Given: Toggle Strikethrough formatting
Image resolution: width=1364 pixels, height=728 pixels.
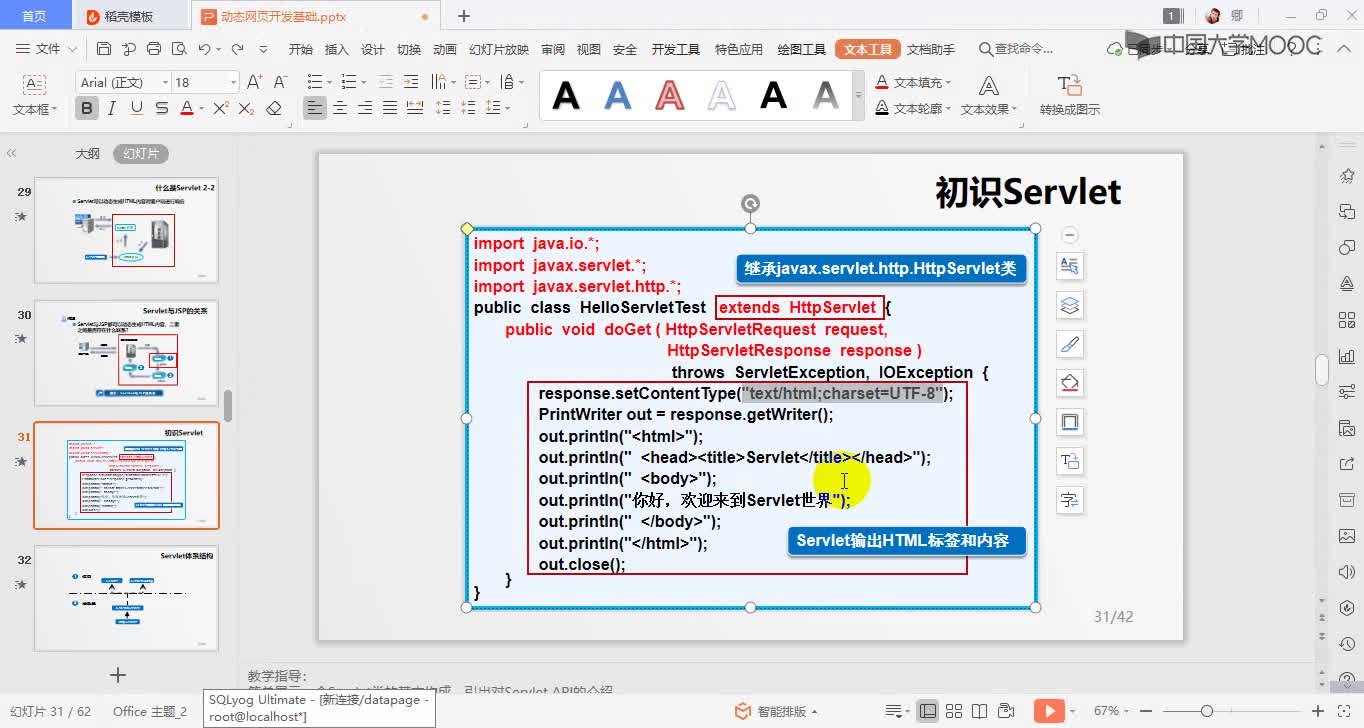Looking at the screenshot, I should click(x=161, y=108).
